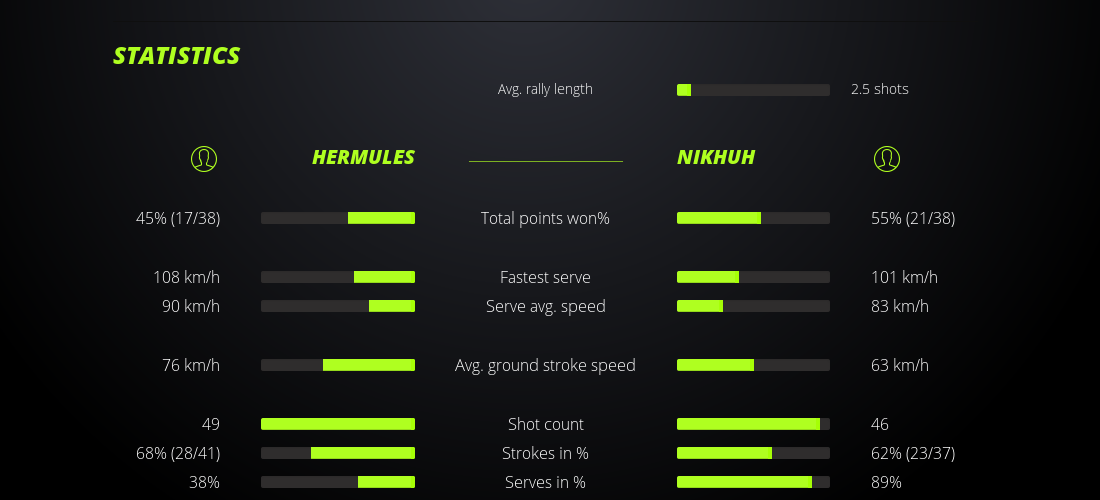Click Nikhuh's Avg. ground stroke speed bar
Screen dimensions: 1100x500
click(x=753, y=365)
